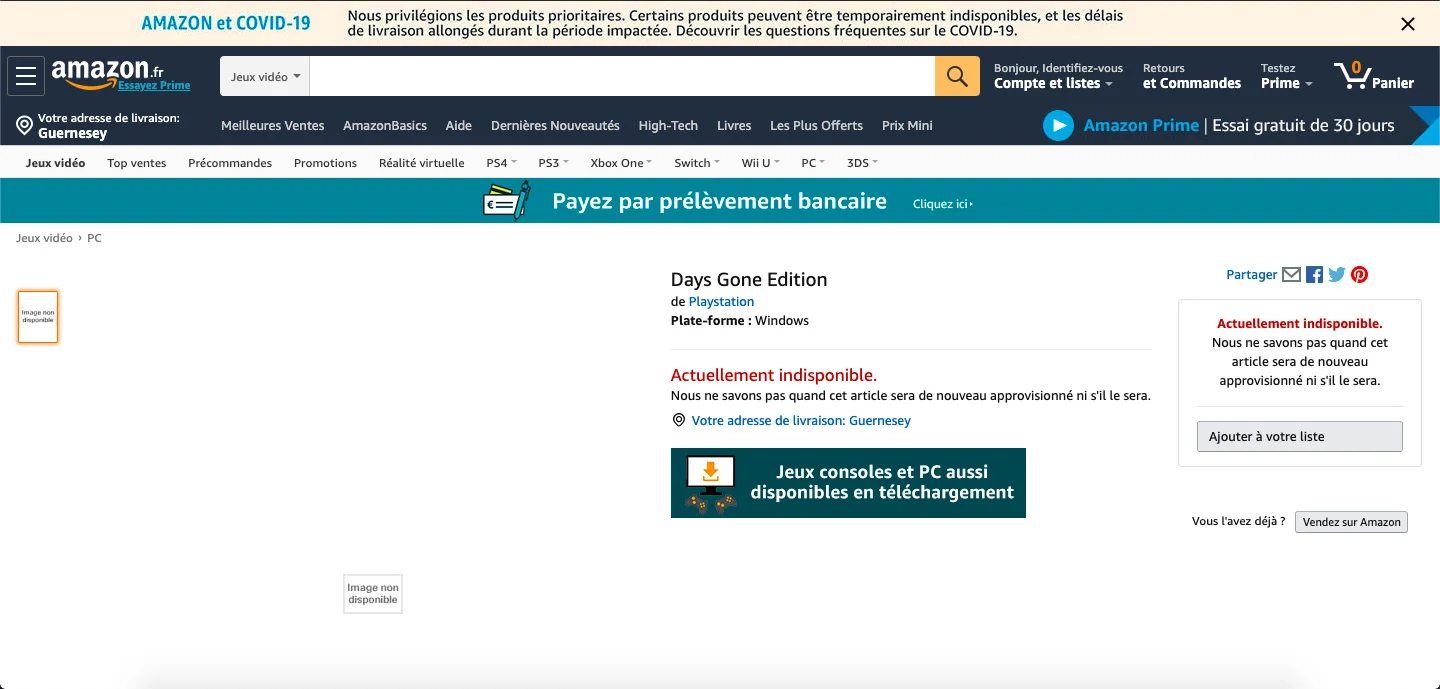The image size is (1440, 689).
Task: Click Ajouter à votre liste button
Action: coord(1299,437)
